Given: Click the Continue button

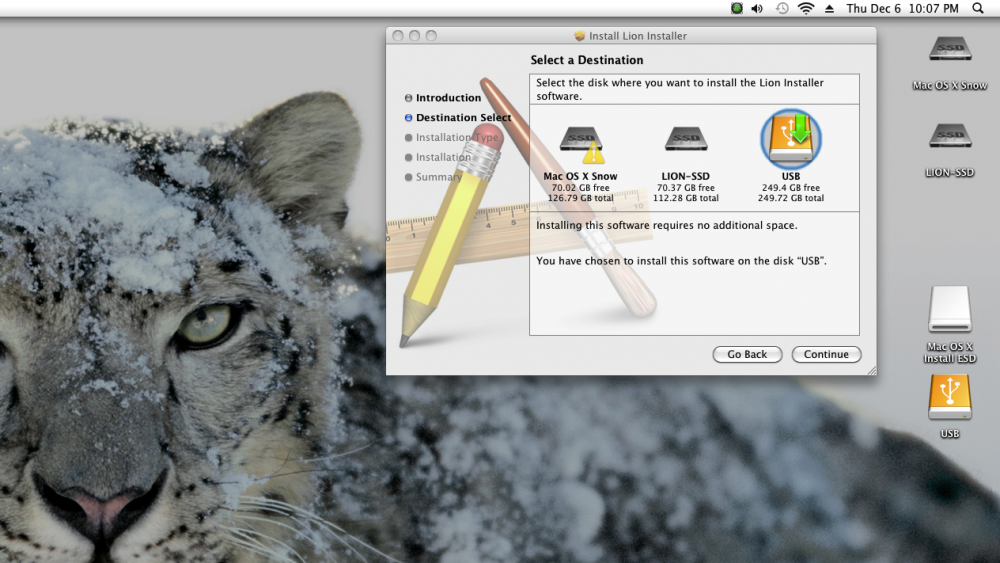Looking at the screenshot, I should click(x=826, y=354).
